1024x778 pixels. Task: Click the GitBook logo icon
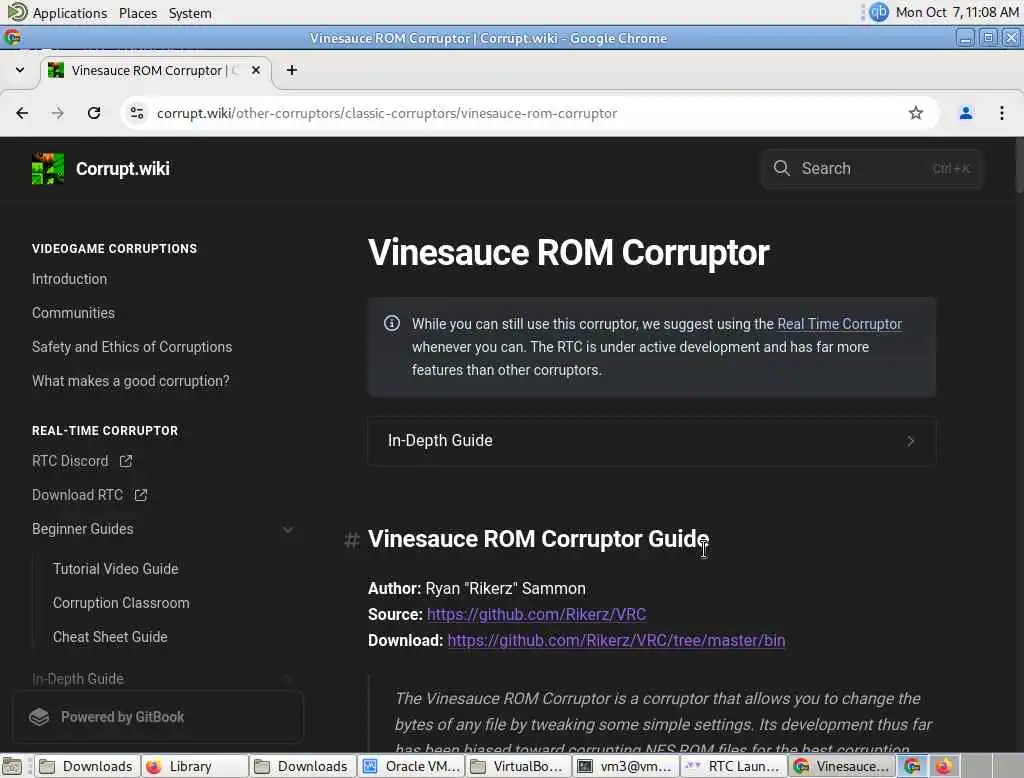[x=39, y=717]
